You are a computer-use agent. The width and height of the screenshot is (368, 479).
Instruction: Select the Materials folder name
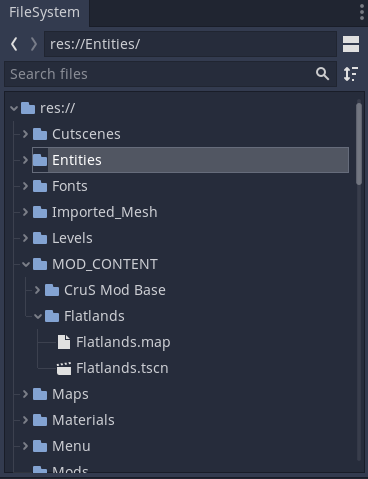click(83, 420)
